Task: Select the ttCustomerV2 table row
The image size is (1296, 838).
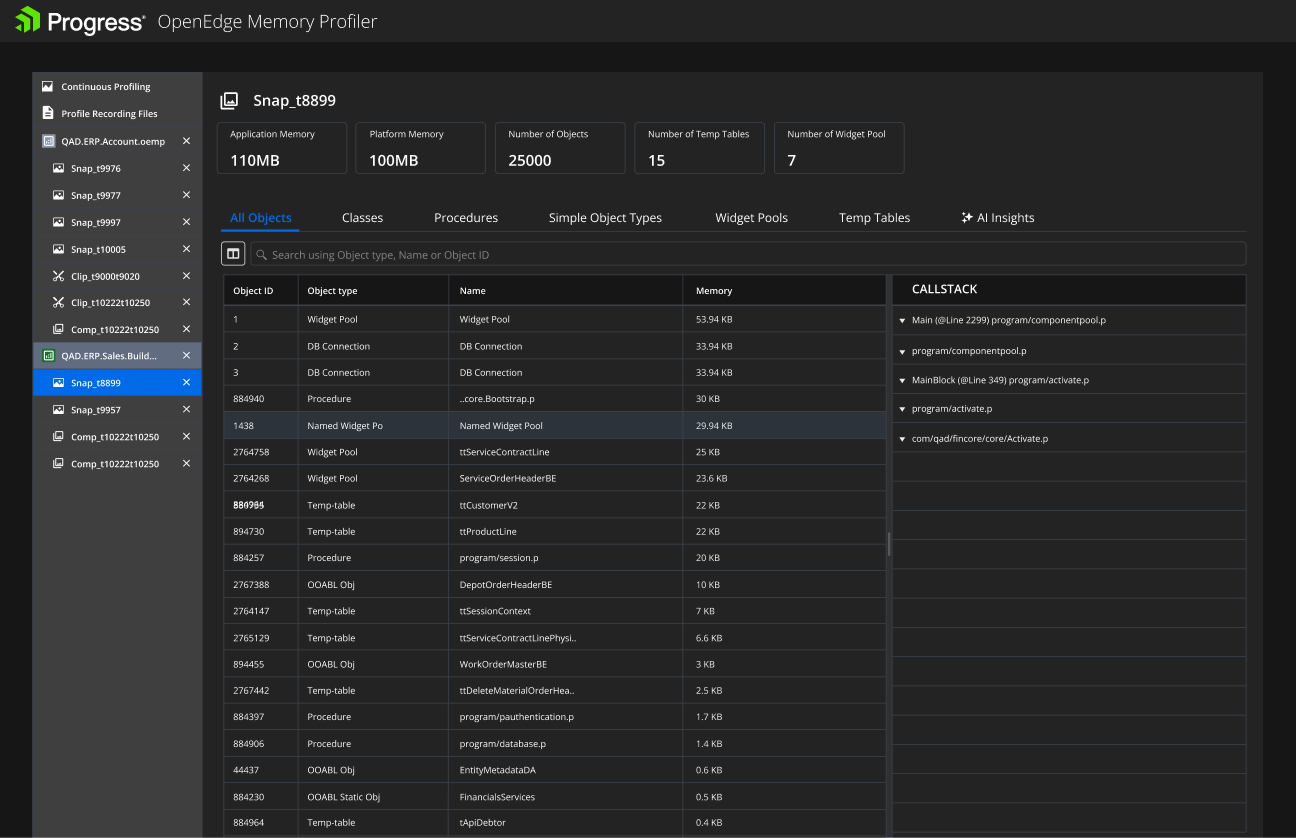Action: click(x=555, y=505)
